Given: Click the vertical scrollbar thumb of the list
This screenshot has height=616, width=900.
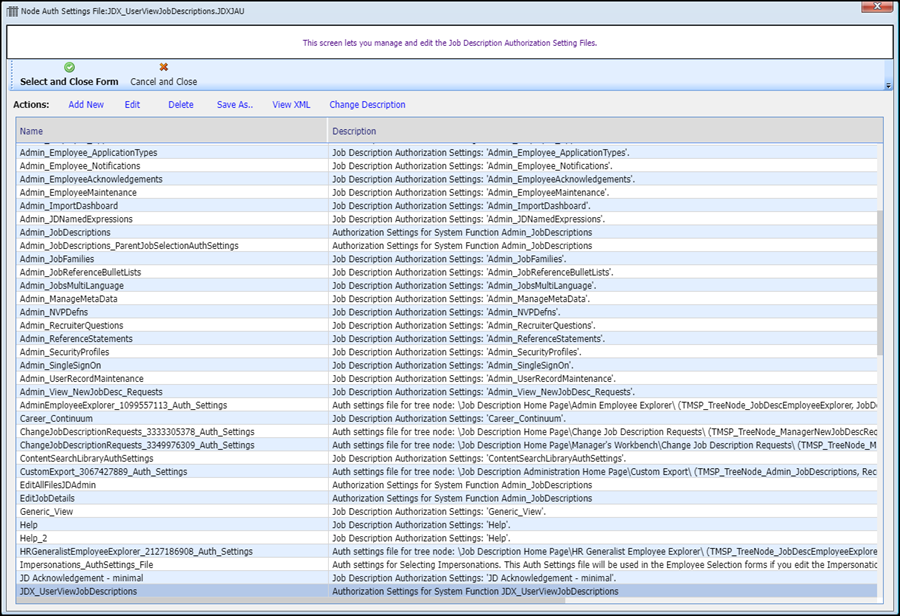Looking at the screenshot, I should 880,283.
